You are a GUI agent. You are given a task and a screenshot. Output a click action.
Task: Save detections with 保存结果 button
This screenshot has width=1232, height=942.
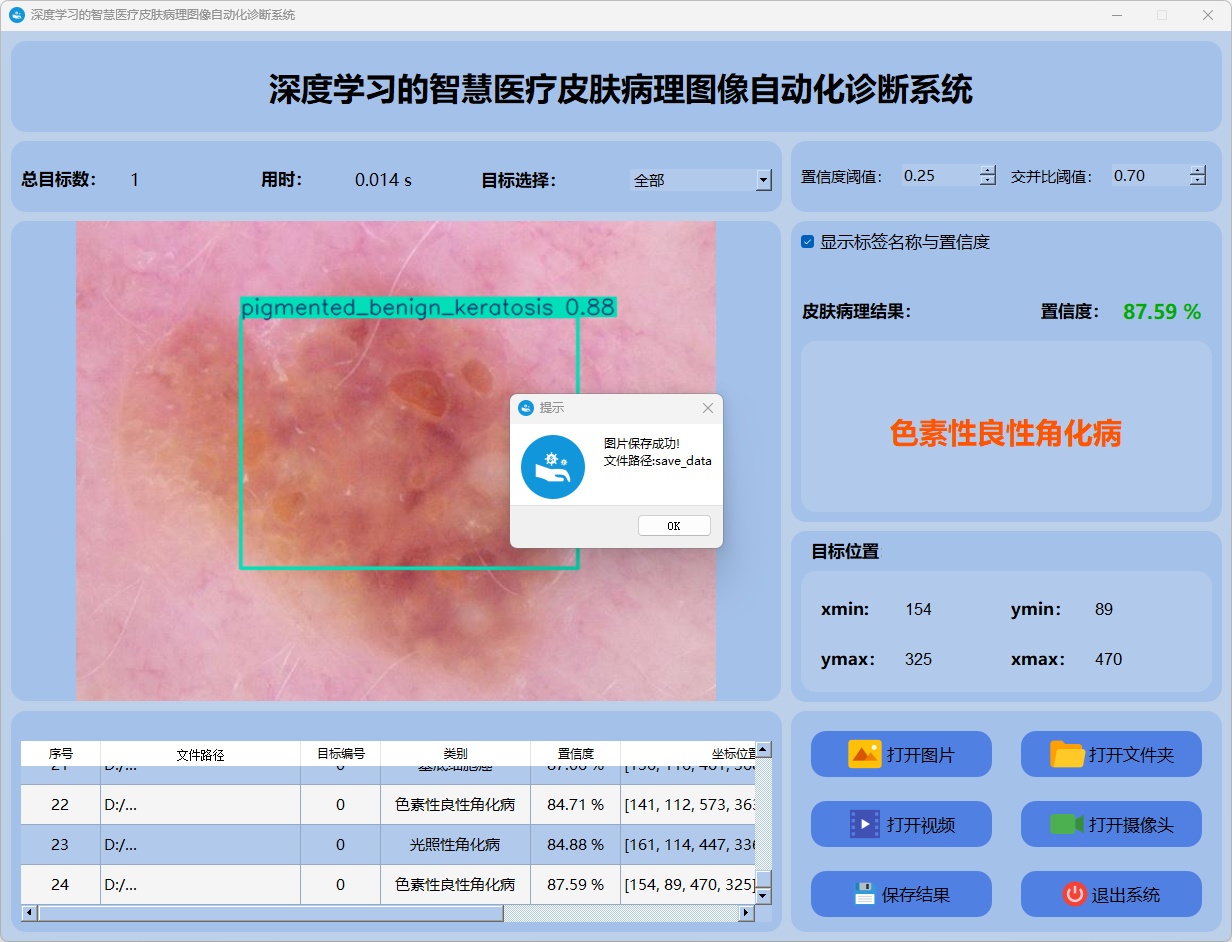point(901,894)
